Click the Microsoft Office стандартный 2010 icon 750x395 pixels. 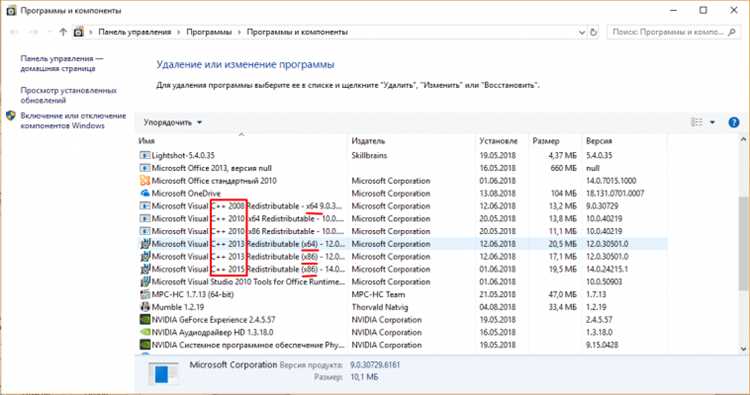(x=144, y=181)
